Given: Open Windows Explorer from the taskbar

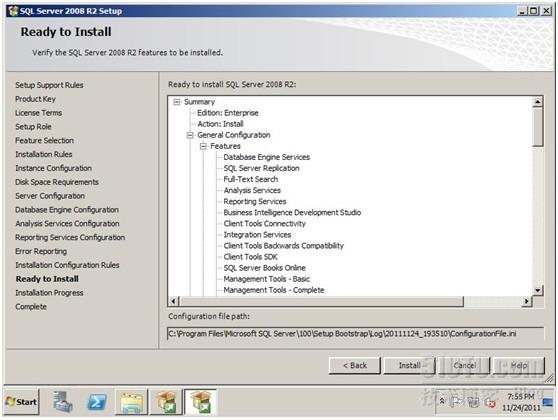Looking at the screenshot, I should click(x=131, y=402).
